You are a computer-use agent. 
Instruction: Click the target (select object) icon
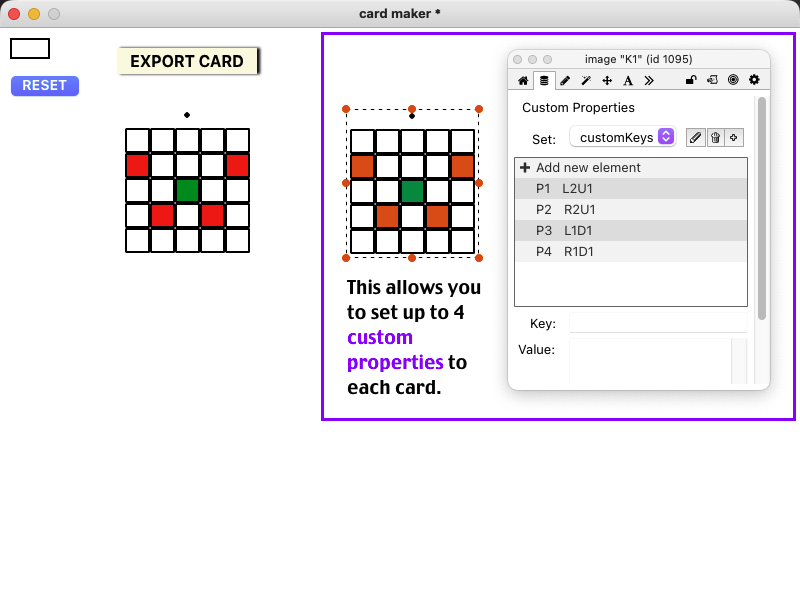pyautogui.click(x=733, y=80)
